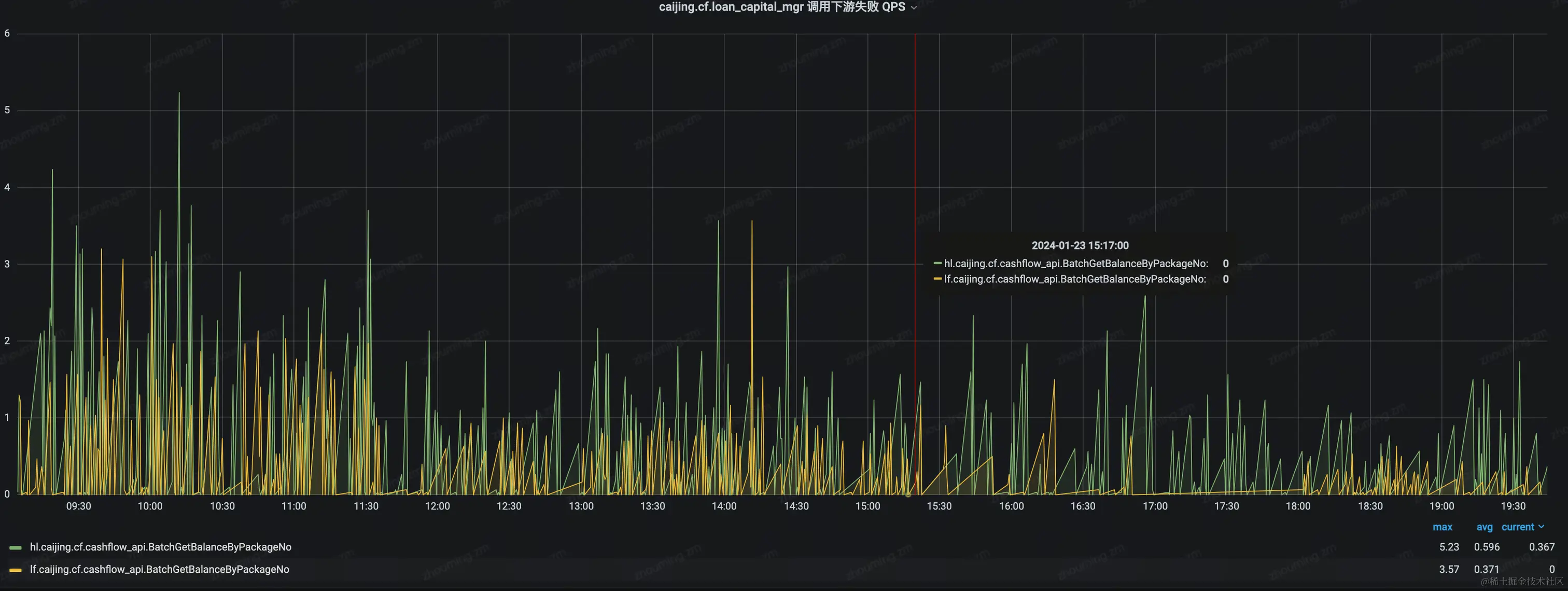Click the y-axis label 6
The height and width of the screenshot is (591, 1568).
tap(7, 34)
